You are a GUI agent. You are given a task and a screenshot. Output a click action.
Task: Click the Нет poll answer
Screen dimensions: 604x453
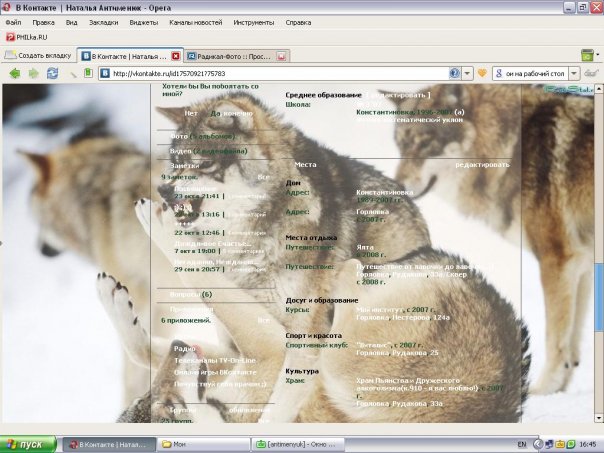point(190,113)
